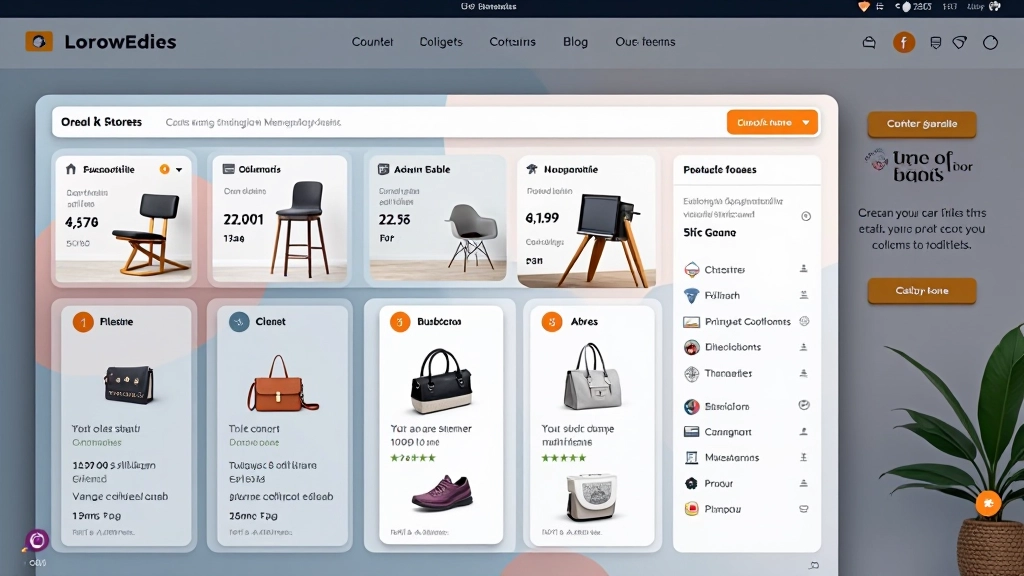Click the star rating in Abres card
The width and height of the screenshot is (1024, 576).
pos(564,458)
